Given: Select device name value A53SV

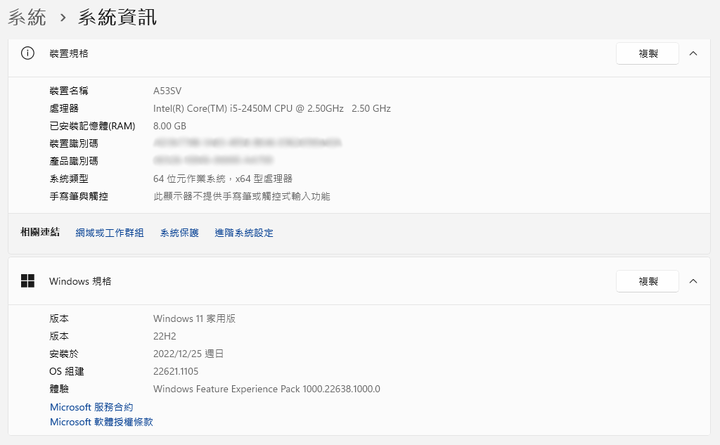Looking at the screenshot, I should pos(167,91).
